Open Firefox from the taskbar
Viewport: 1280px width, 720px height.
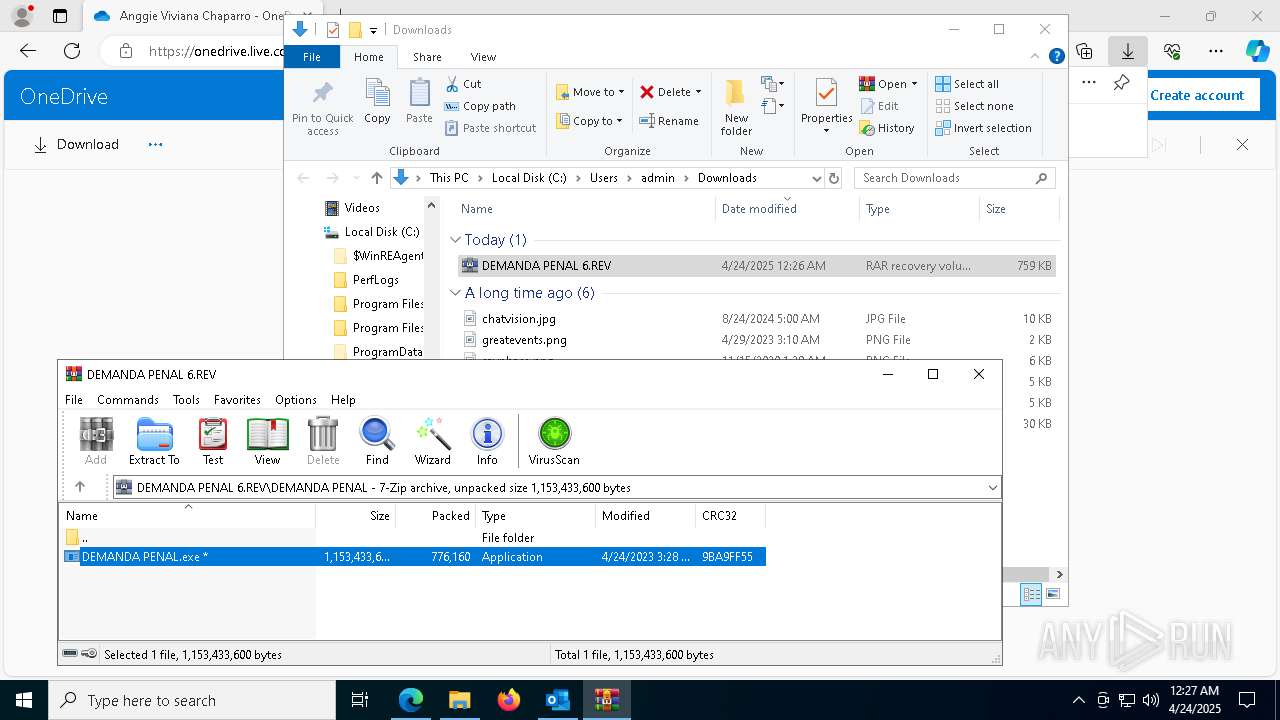[x=508, y=700]
